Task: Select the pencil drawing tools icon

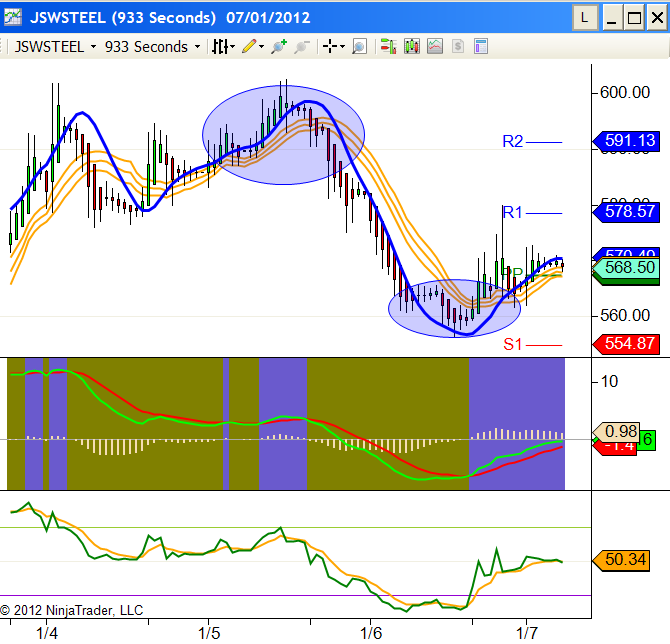Action: [249, 46]
